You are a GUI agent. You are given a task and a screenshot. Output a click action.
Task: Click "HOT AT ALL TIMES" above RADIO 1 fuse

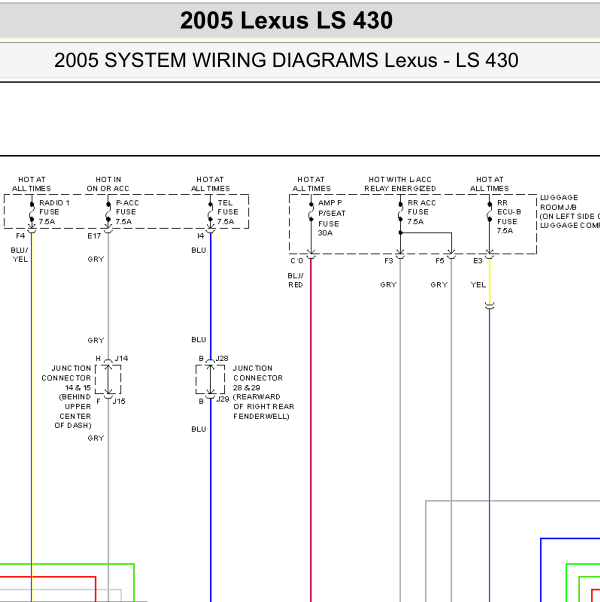point(31,184)
